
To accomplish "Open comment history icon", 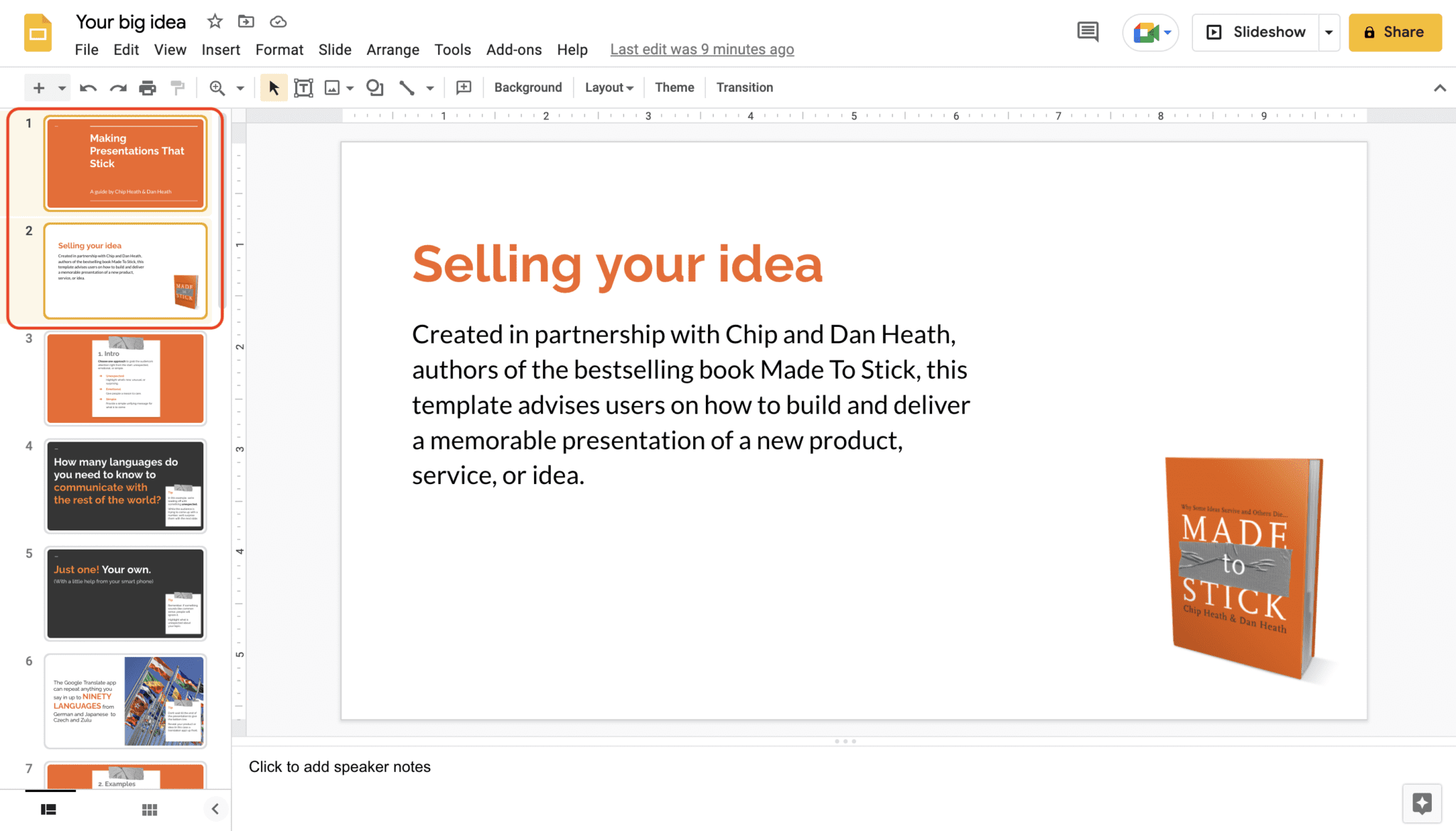I will pos(1088,32).
